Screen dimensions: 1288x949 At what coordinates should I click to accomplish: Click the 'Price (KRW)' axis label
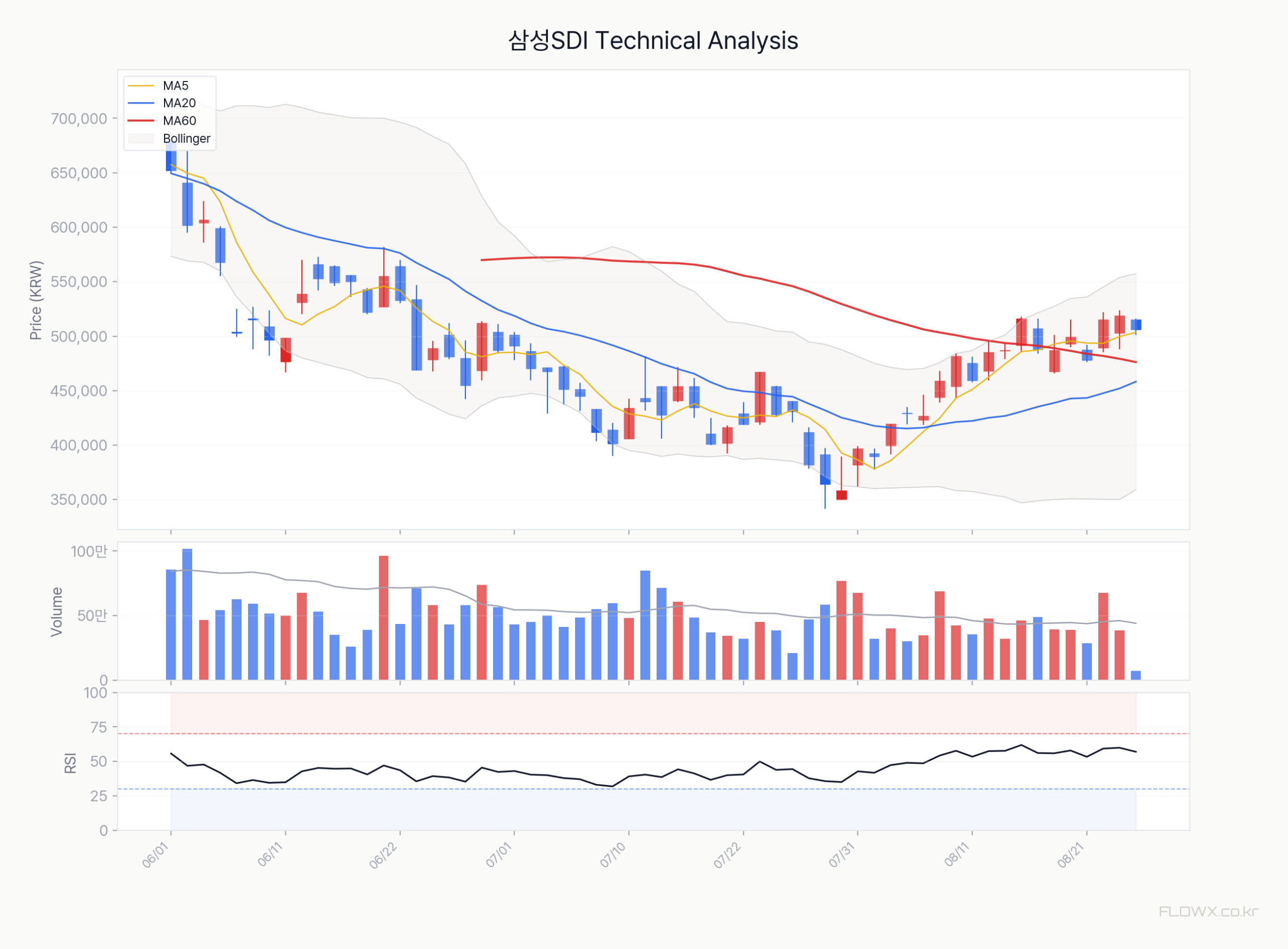tap(36, 300)
